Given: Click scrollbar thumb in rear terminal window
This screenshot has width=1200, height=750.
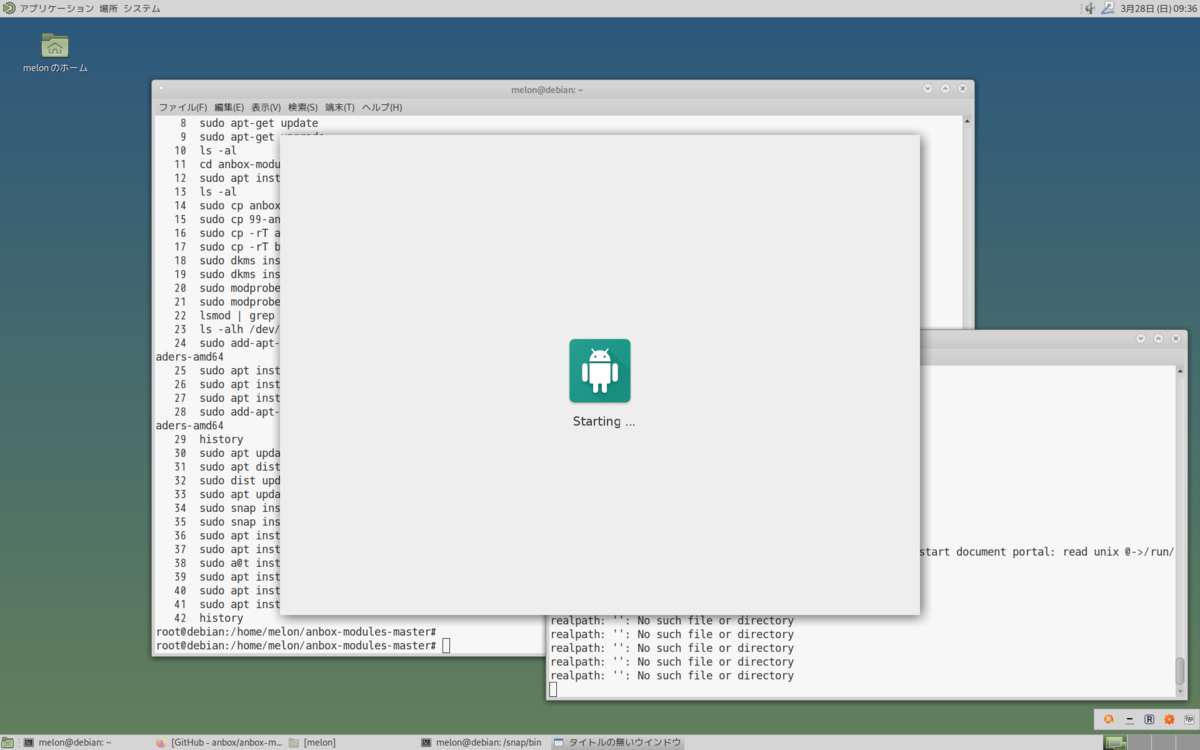Looking at the screenshot, I should coord(1180,670).
